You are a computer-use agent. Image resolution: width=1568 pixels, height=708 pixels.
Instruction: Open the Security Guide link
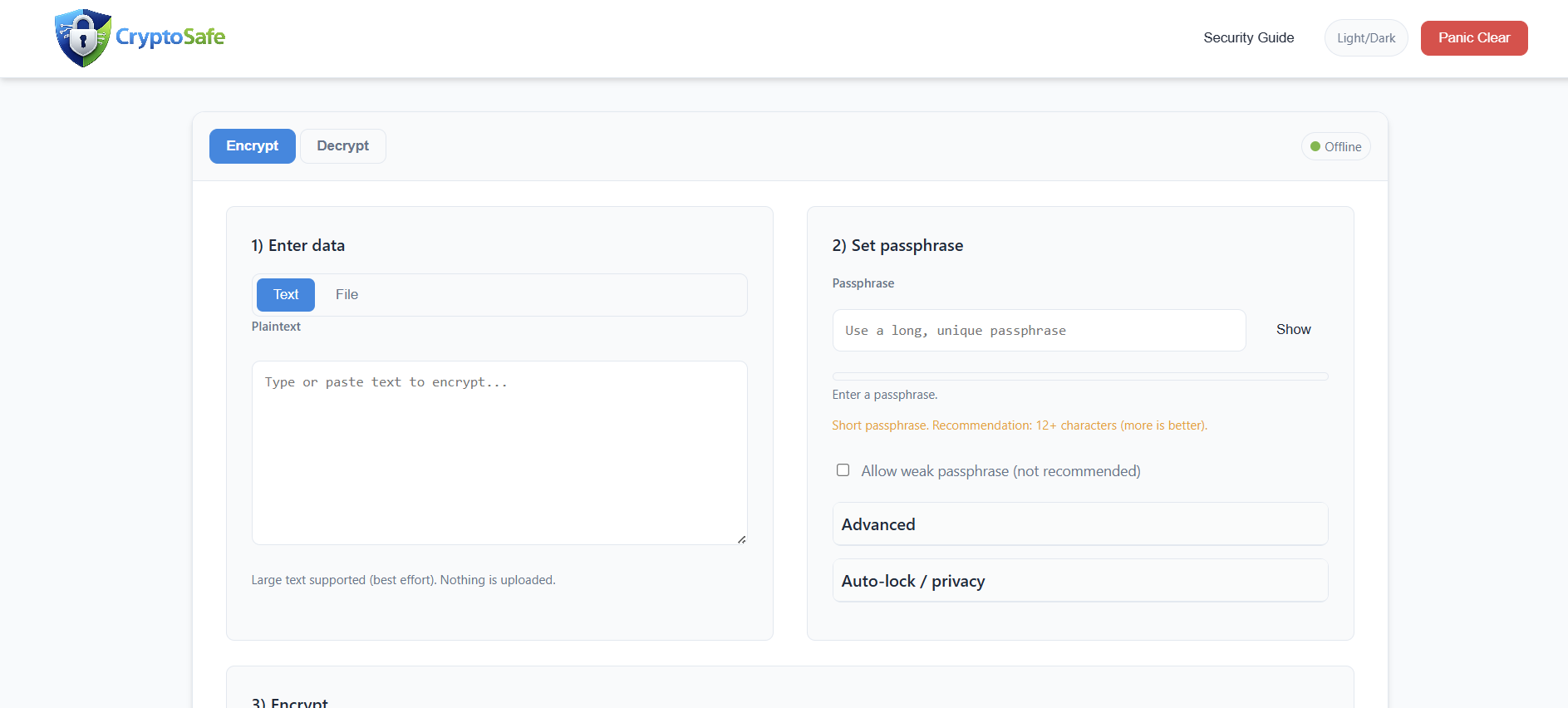click(1248, 38)
